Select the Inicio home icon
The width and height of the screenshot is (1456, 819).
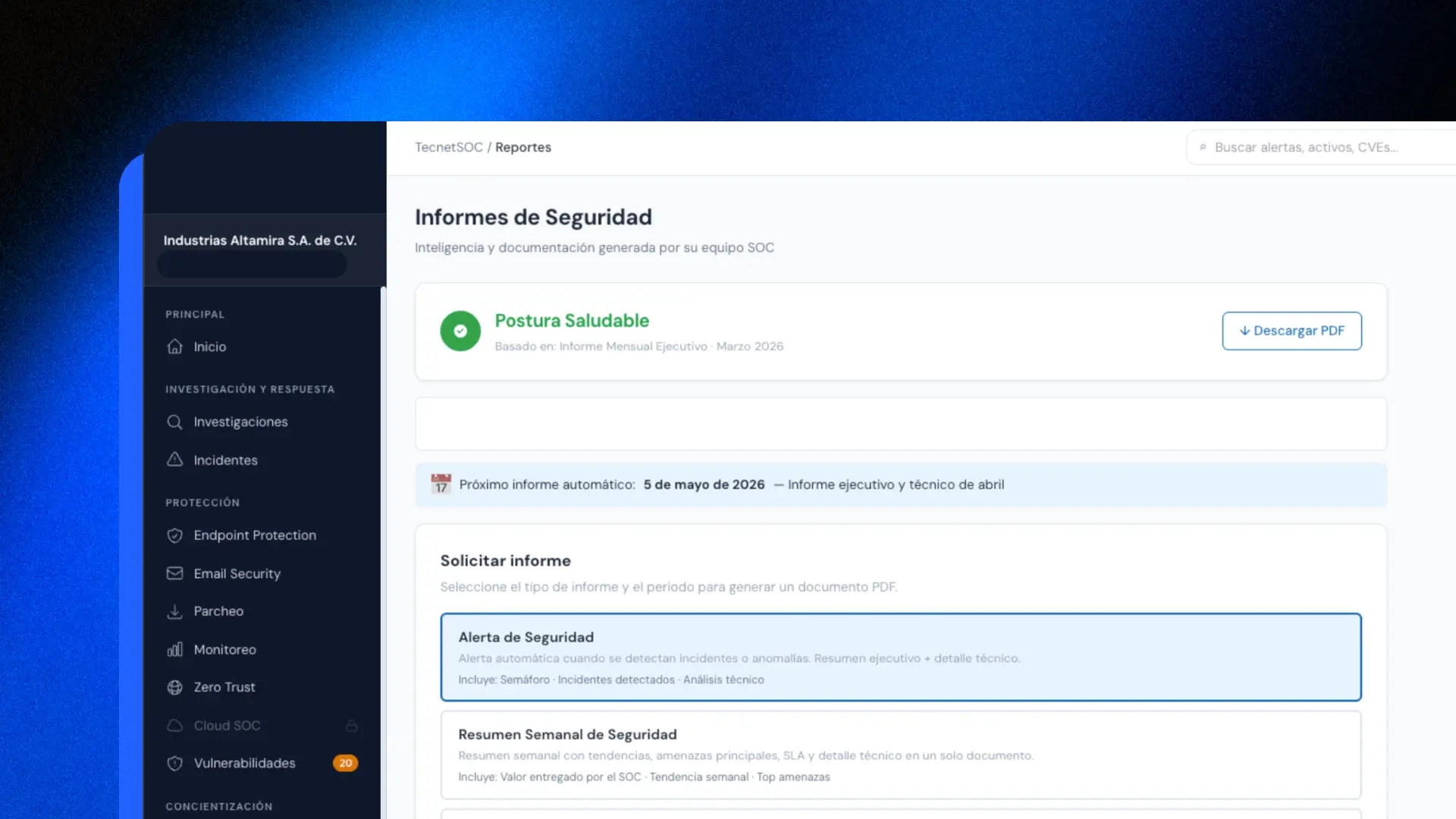click(x=175, y=346)
